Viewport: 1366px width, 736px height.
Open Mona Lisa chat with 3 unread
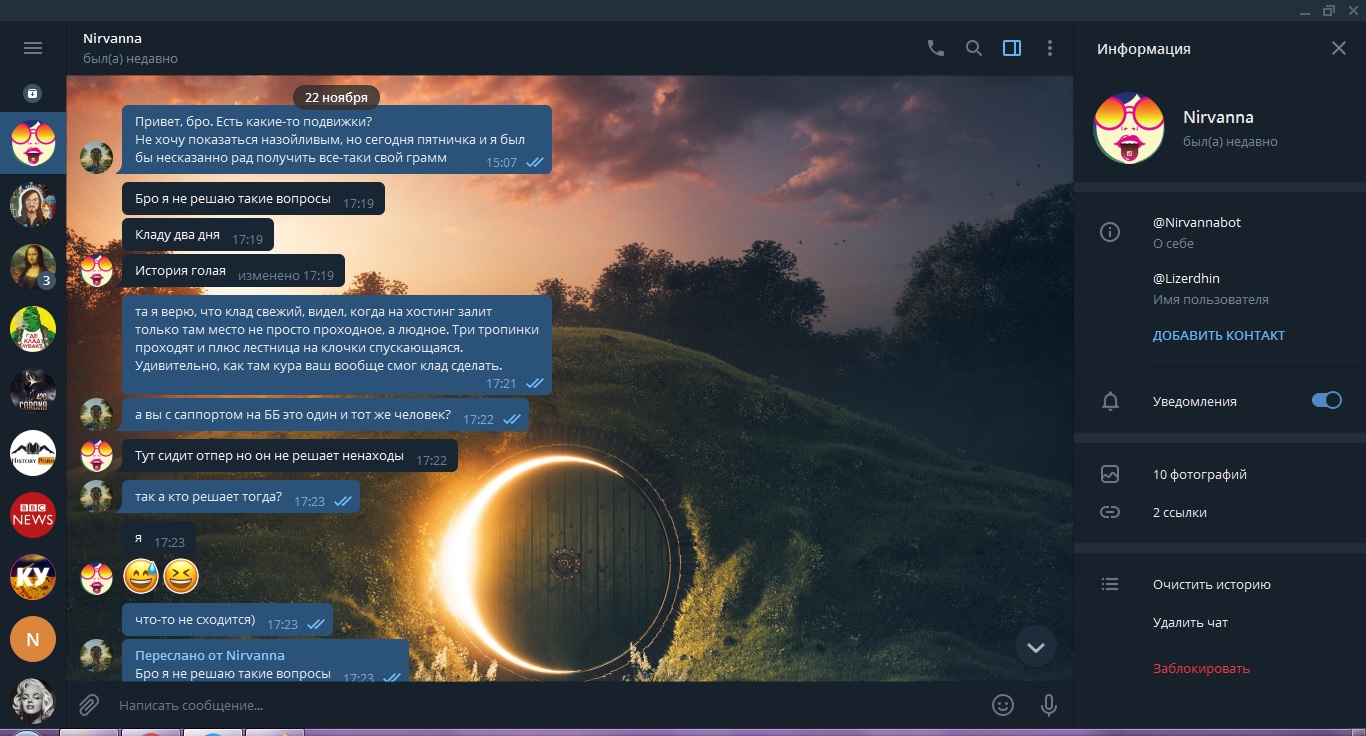click(33, 266)
